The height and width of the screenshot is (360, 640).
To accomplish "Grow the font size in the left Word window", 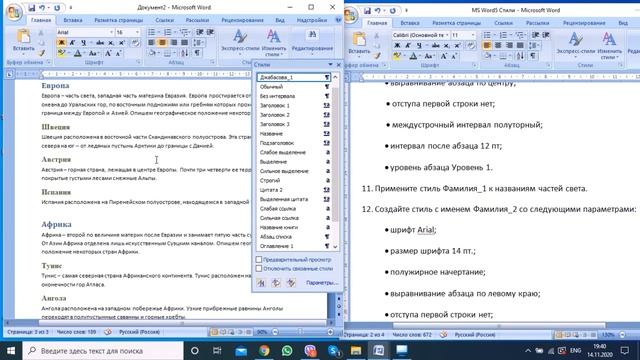I will click(109, 53).
